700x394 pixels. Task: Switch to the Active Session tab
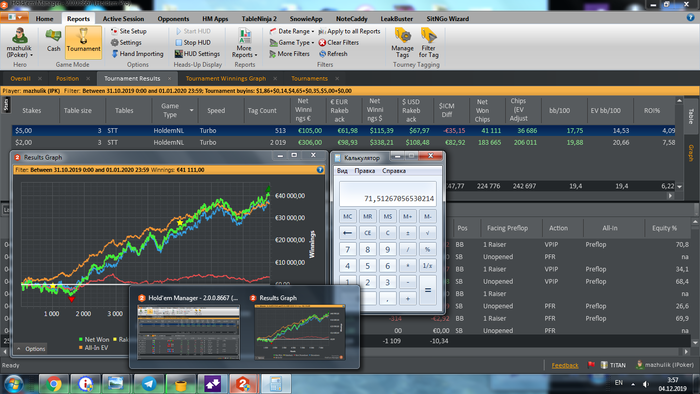123,19
